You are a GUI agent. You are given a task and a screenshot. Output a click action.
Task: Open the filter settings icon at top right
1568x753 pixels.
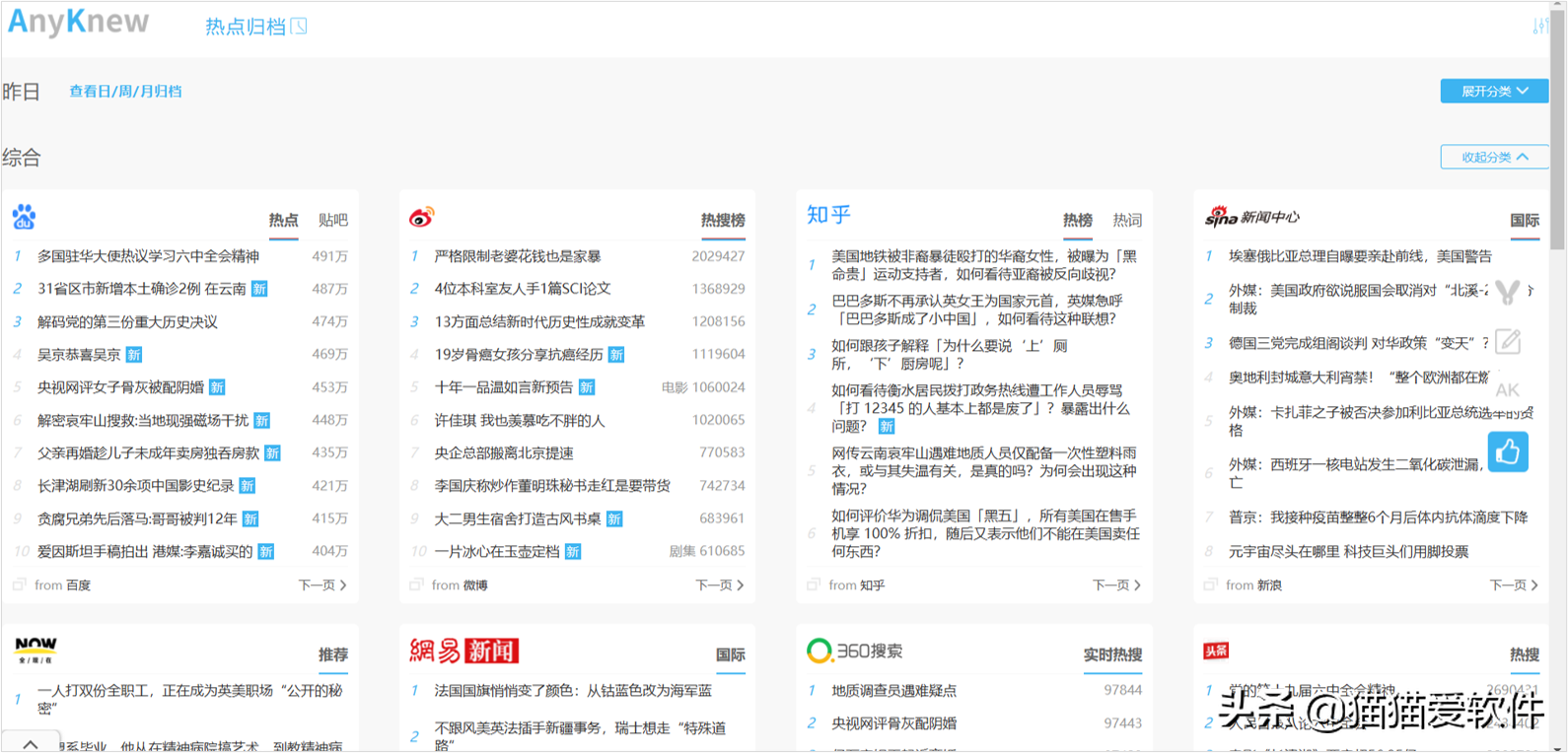pyautogui.click(x=1540, y=26)
